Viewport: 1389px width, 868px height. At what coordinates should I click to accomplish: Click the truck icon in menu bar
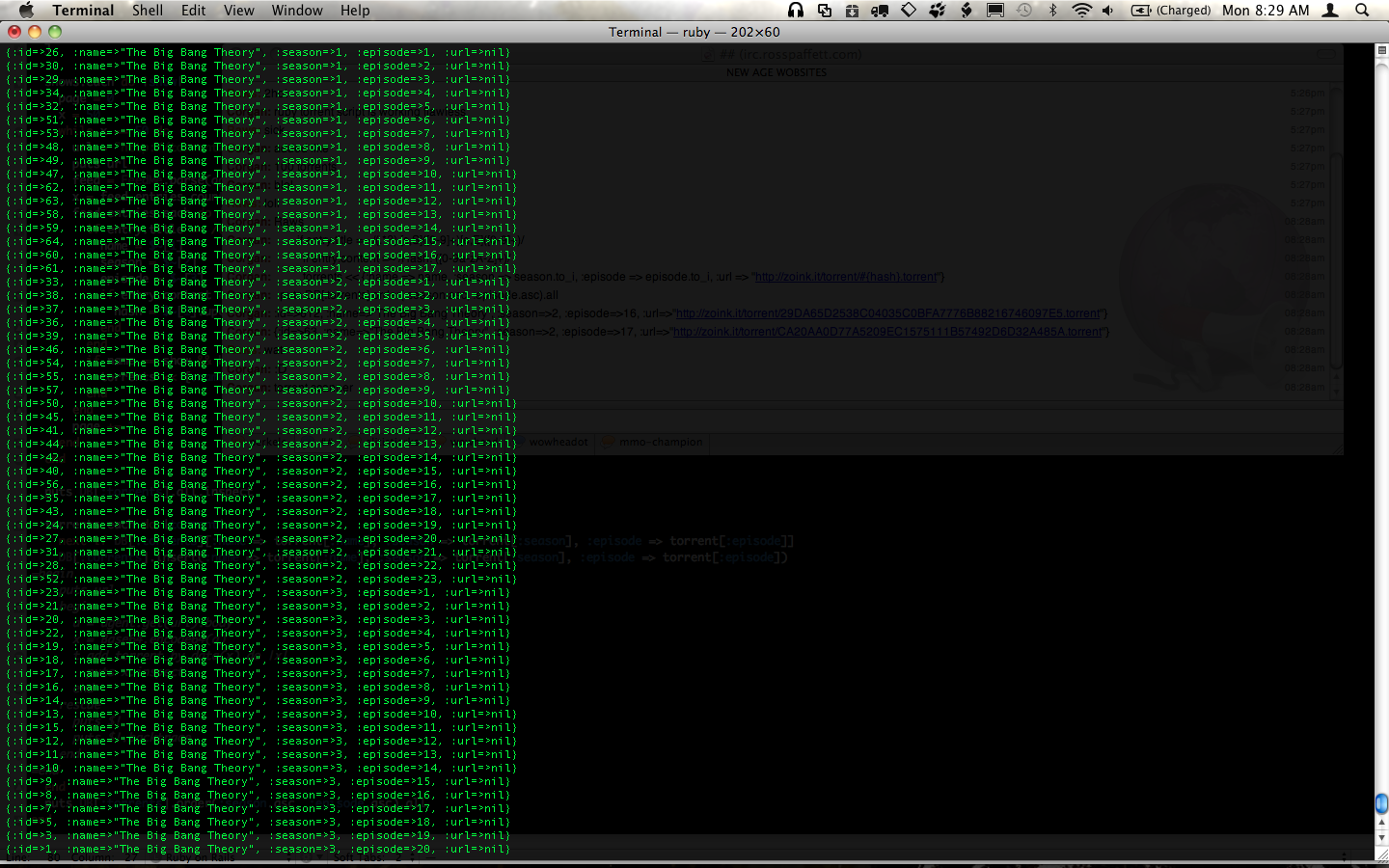pos(880,11)
